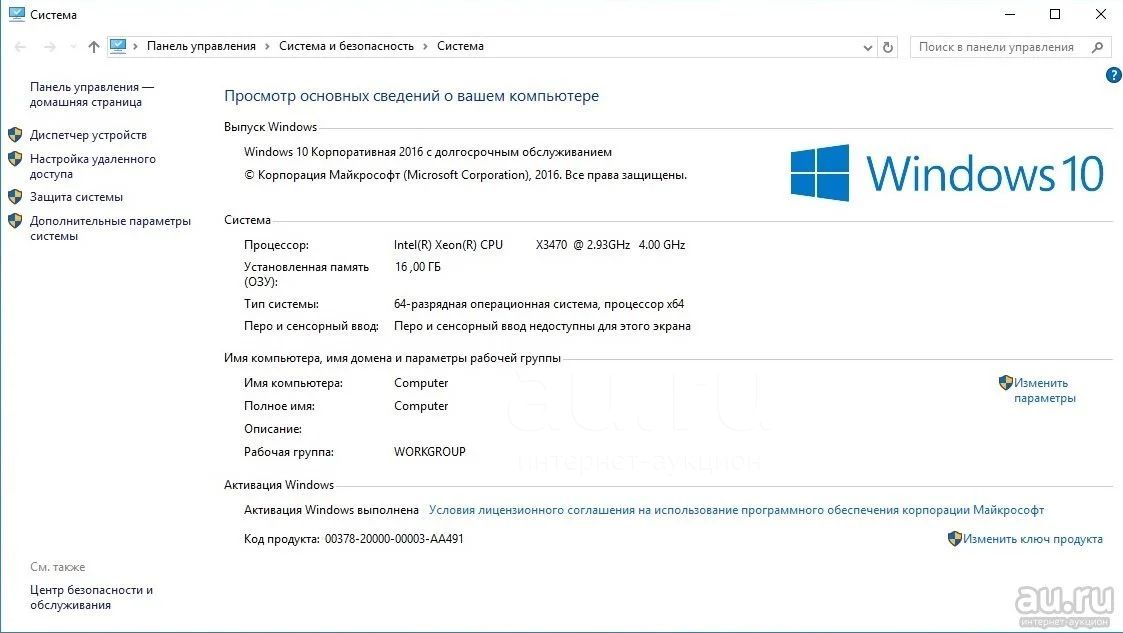Expand chevron after 'Система и безопасность'
1123x633 pixels.
click(425, 47)
